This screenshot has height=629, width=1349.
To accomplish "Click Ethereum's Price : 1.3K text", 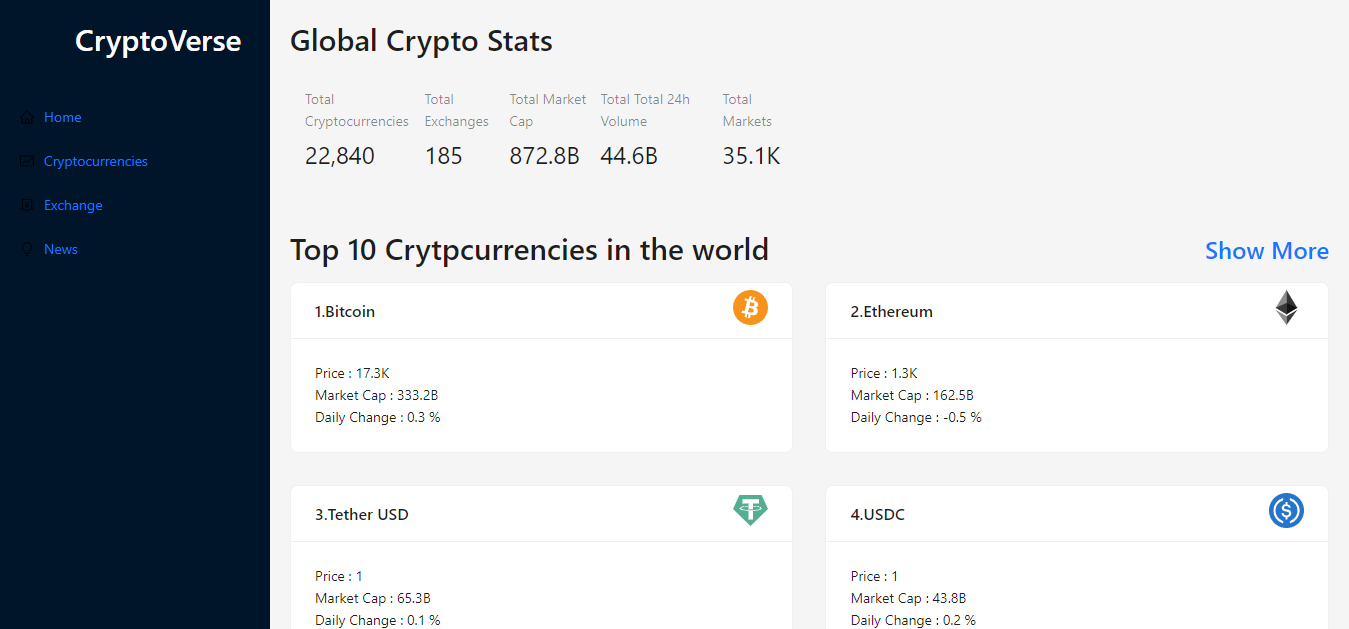I will point(884,374).
